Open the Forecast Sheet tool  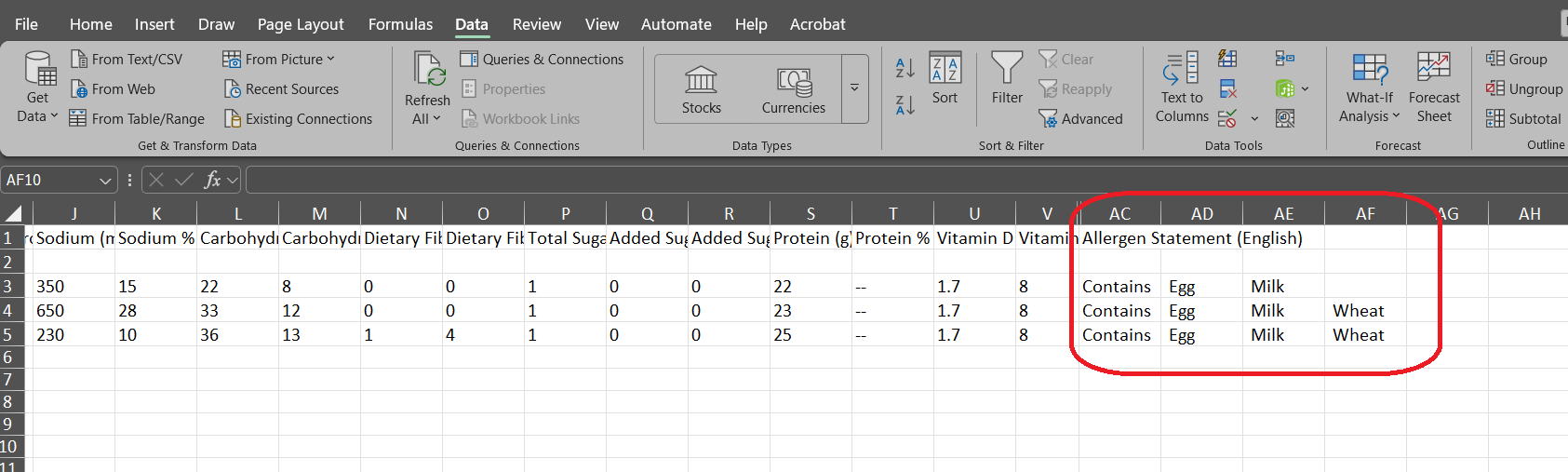pos(1434,88)
